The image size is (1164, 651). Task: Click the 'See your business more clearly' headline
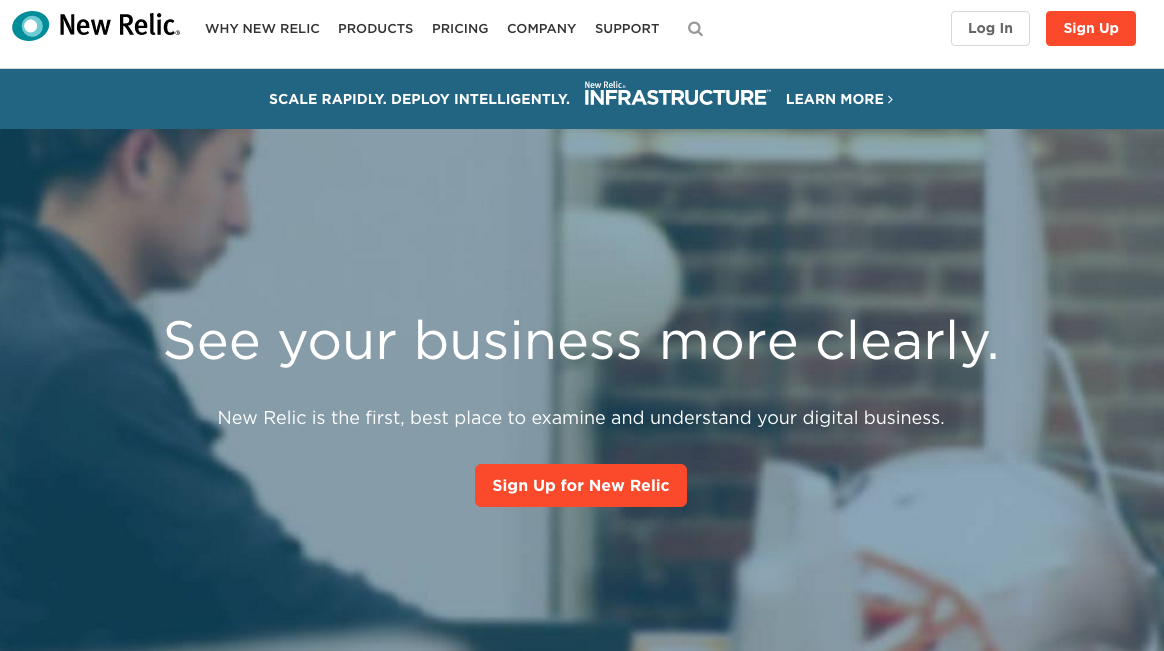pos(581,341)
